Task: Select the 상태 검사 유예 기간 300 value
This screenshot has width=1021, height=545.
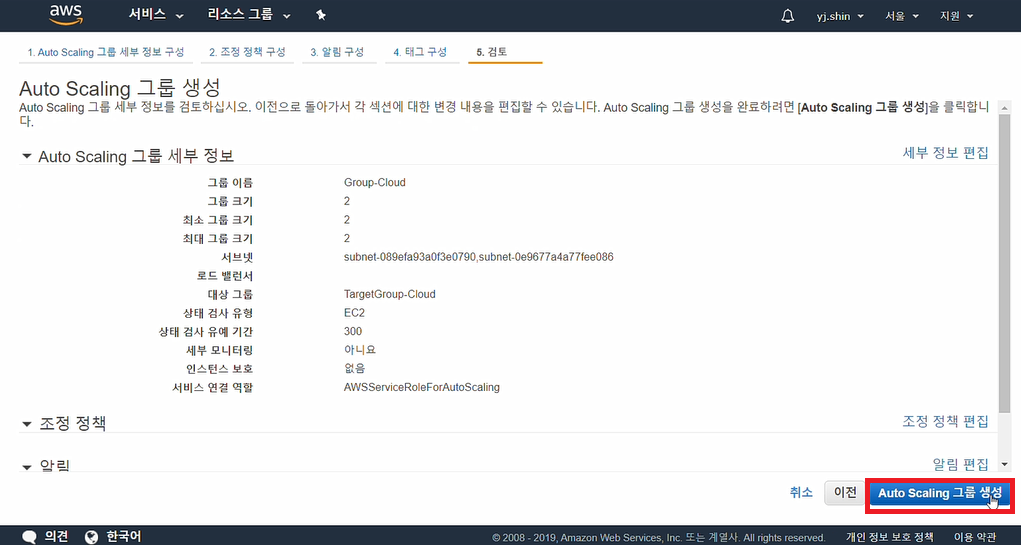Action: tap(353, 331)
